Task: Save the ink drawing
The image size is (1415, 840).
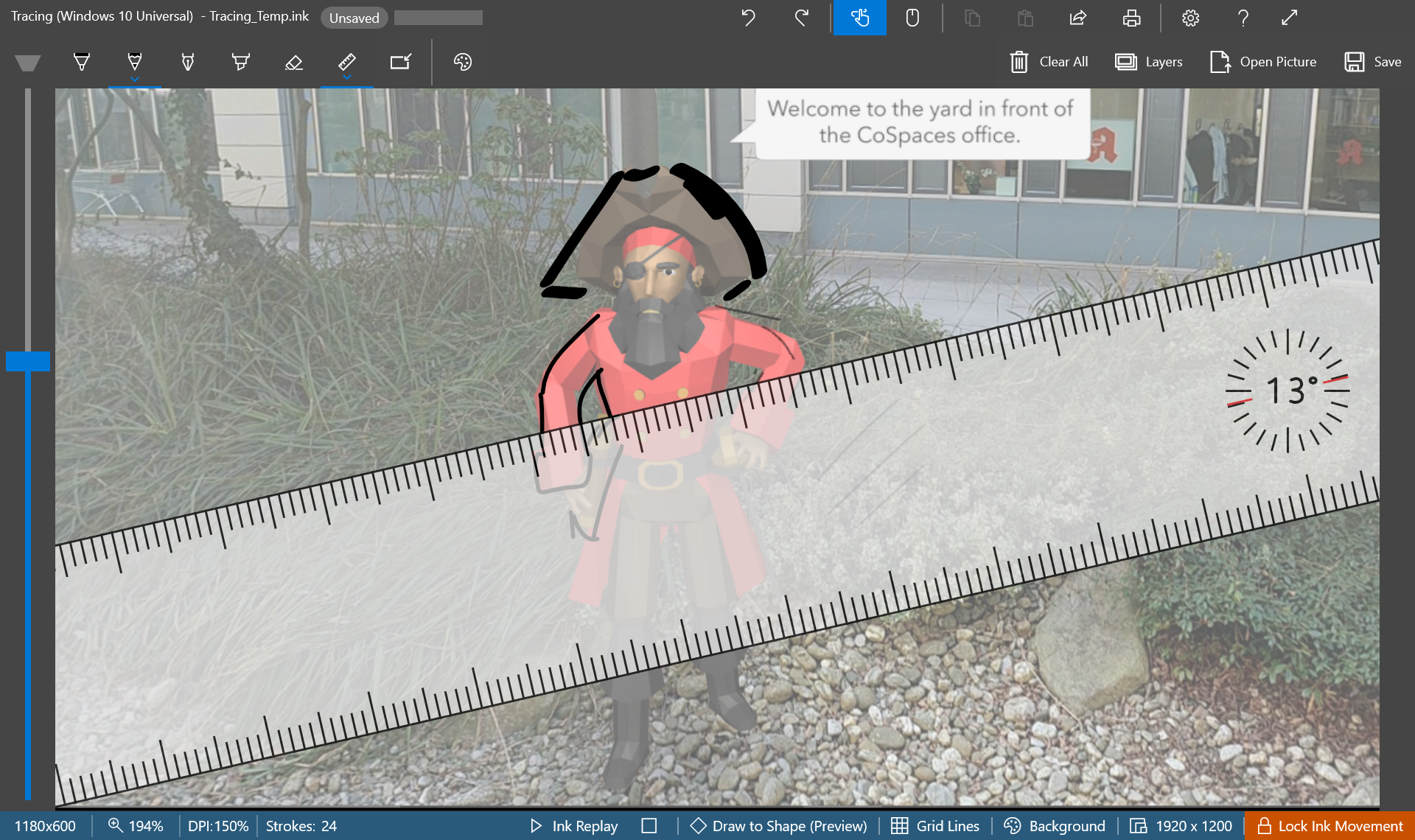Action: pyautogui.click(x=1372, y=62)
